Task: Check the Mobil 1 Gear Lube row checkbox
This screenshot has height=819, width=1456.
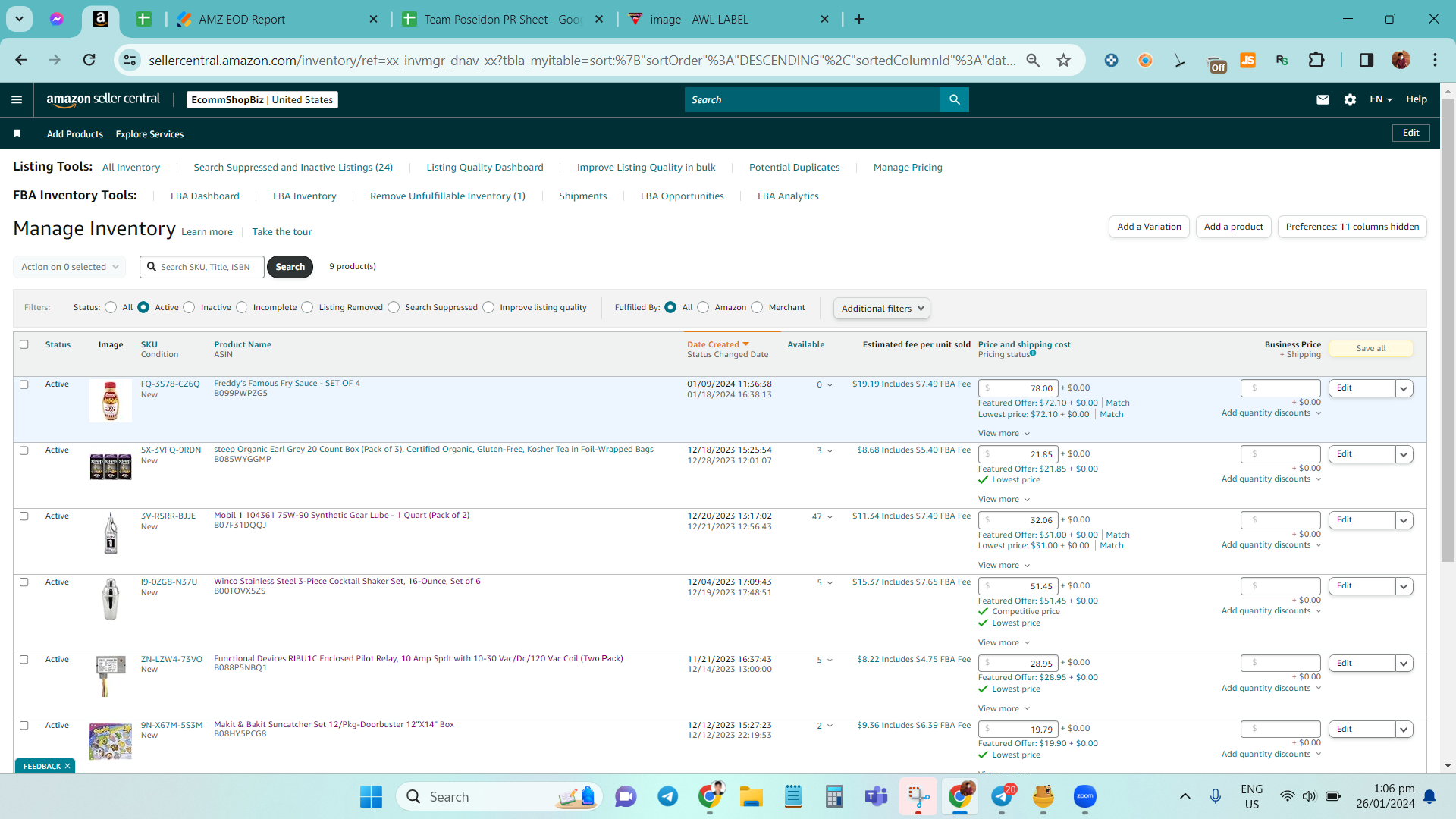Action: pyautogui.click(x=24, y=516)
